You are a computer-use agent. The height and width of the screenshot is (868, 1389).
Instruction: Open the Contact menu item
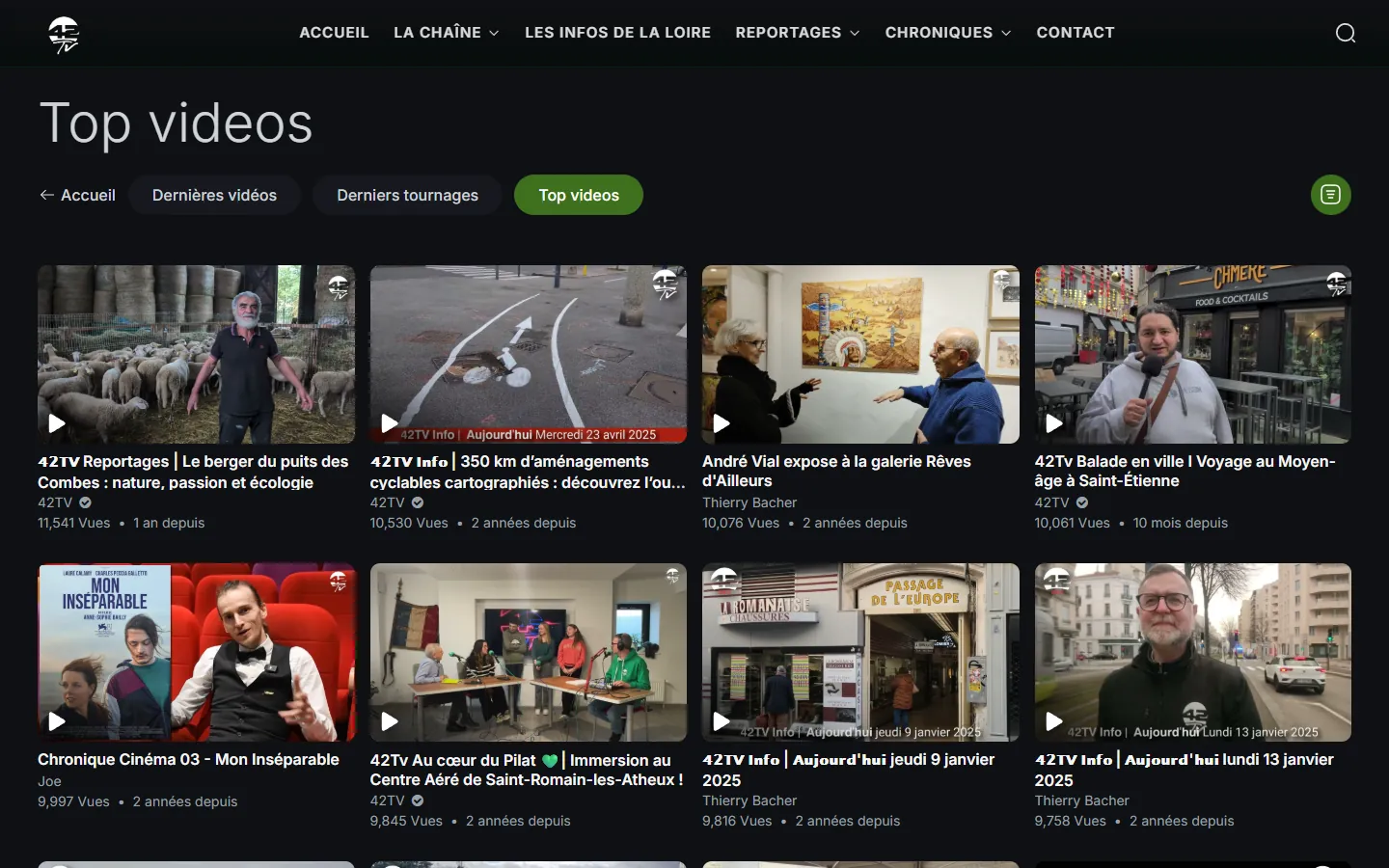point(1076,33)
